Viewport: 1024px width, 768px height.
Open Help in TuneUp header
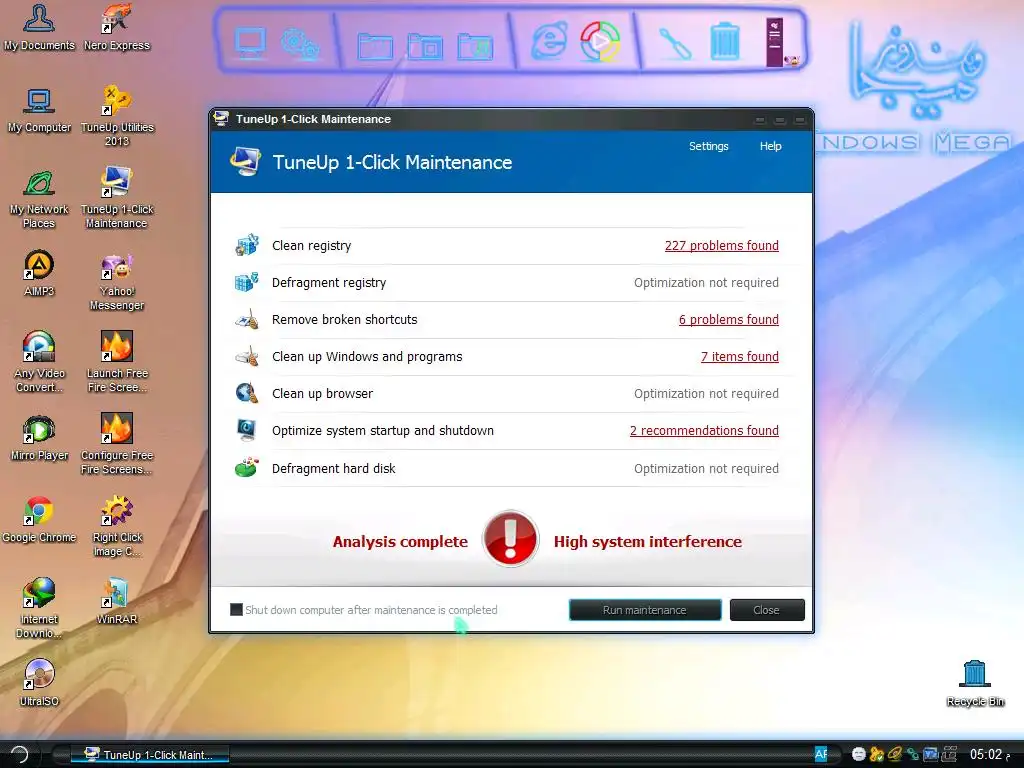tap(771, 146)
